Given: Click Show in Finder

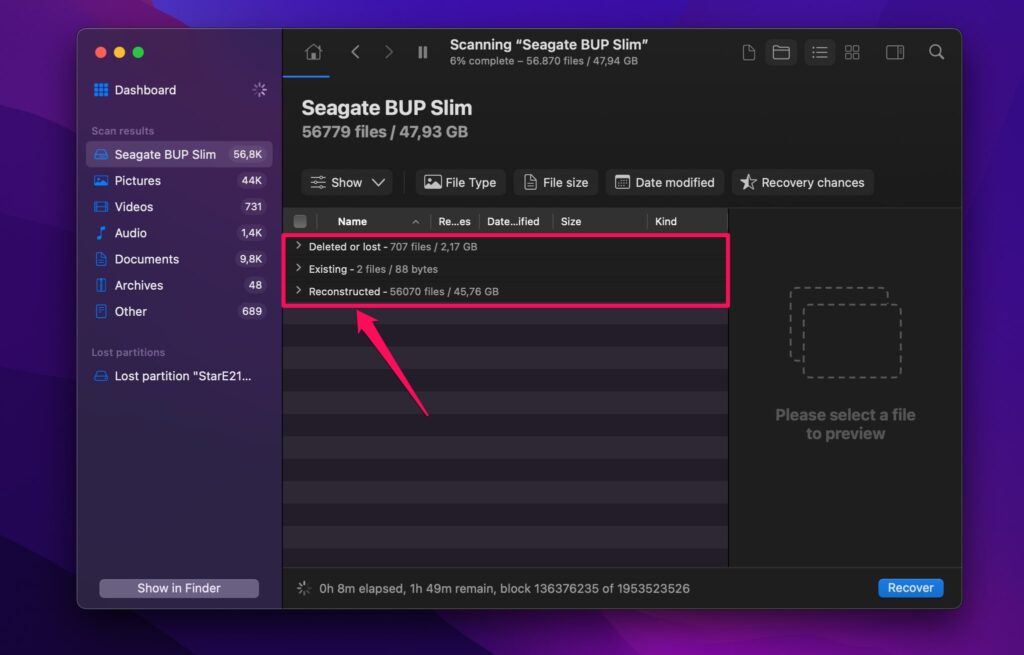Looking at the screenshot, I should 179,588.
